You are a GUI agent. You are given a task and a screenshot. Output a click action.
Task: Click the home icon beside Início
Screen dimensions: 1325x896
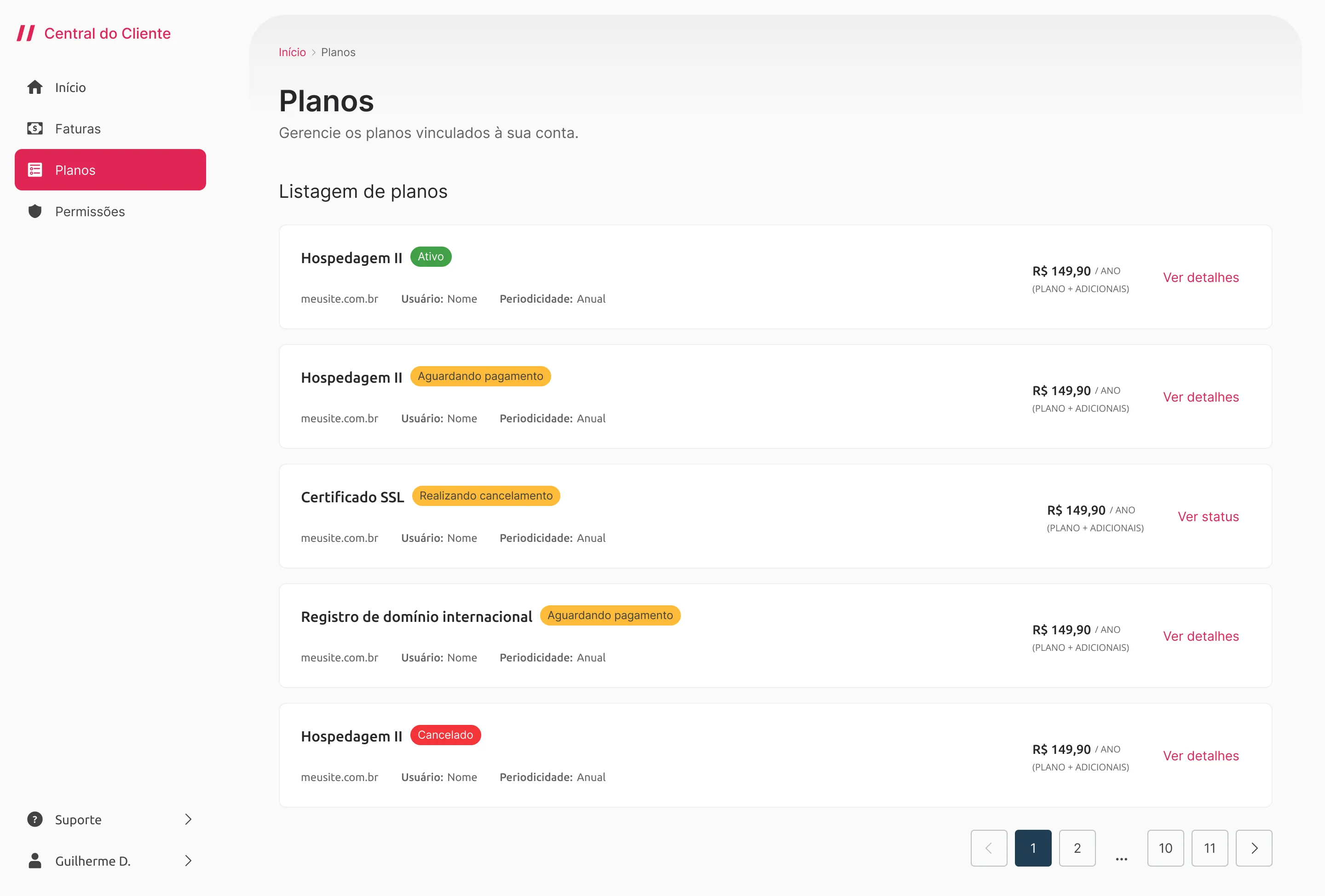tap(35, 87)
